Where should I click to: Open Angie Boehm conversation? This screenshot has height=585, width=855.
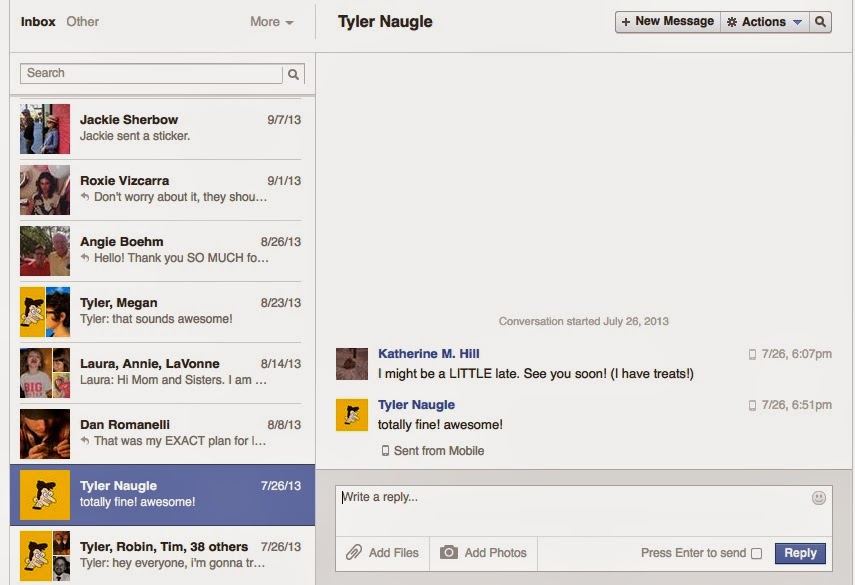point(161,251)
